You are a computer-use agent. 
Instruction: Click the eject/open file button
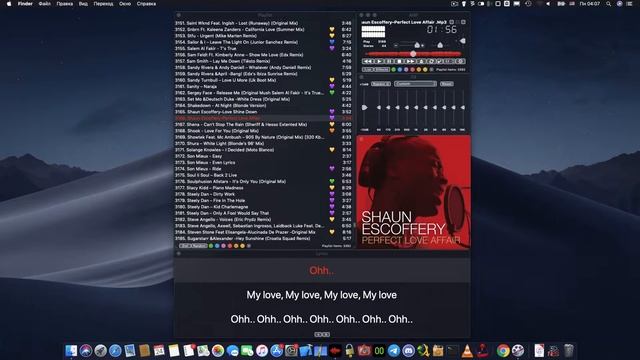pos(421,61)
